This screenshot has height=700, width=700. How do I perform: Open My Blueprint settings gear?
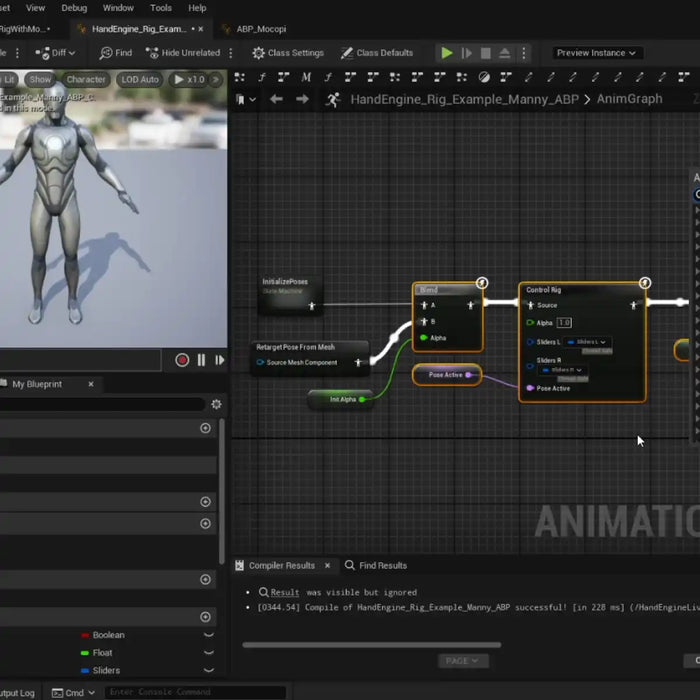[x=216, y=404]
